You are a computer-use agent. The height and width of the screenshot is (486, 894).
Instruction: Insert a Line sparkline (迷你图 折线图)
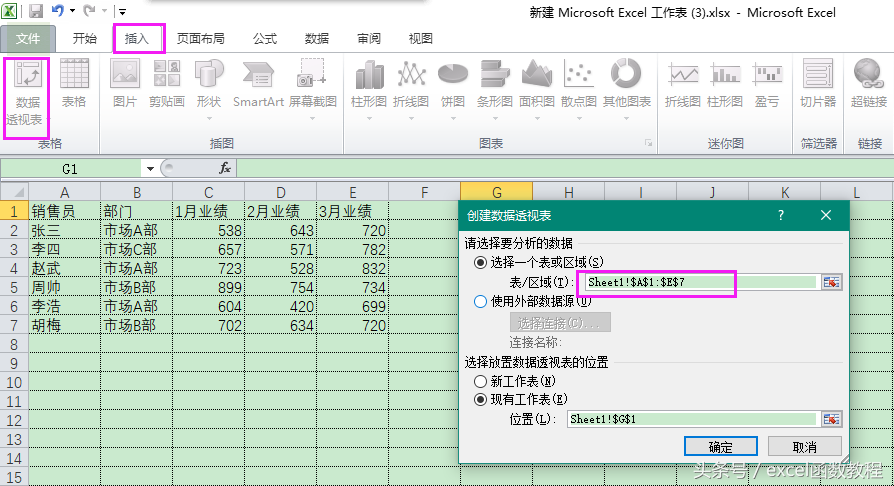pyautogui.click(x=682, y=83)
